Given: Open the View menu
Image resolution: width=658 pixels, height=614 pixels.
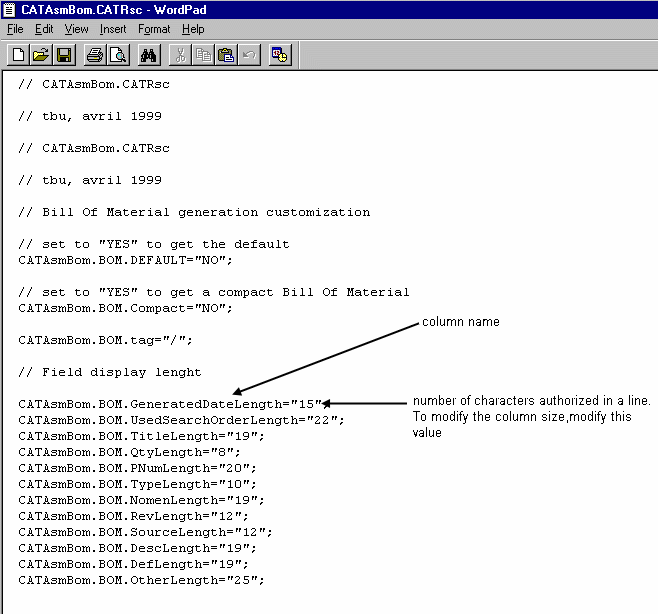Looking at the screenshot, I should [77, 29].
